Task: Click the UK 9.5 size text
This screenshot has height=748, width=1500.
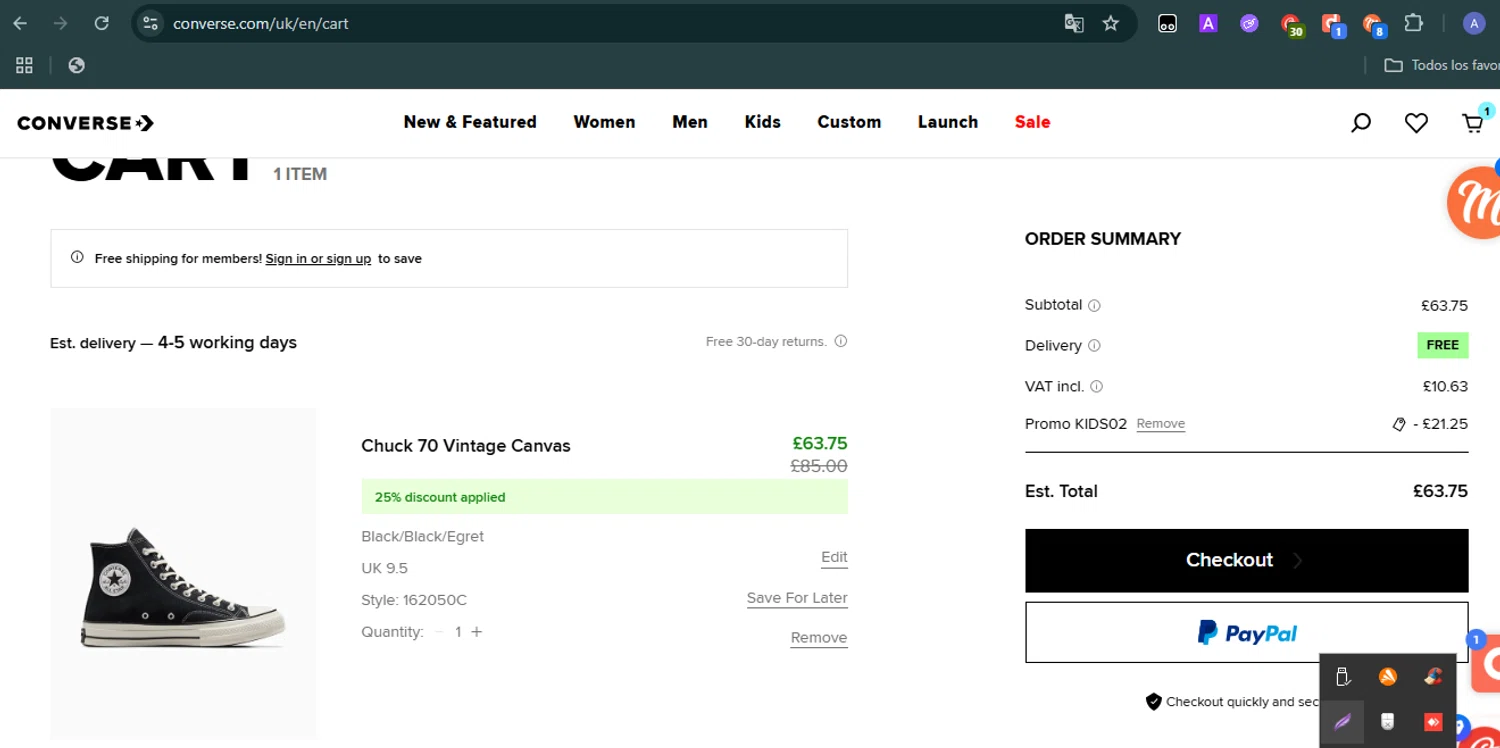Action: [385, 568]
